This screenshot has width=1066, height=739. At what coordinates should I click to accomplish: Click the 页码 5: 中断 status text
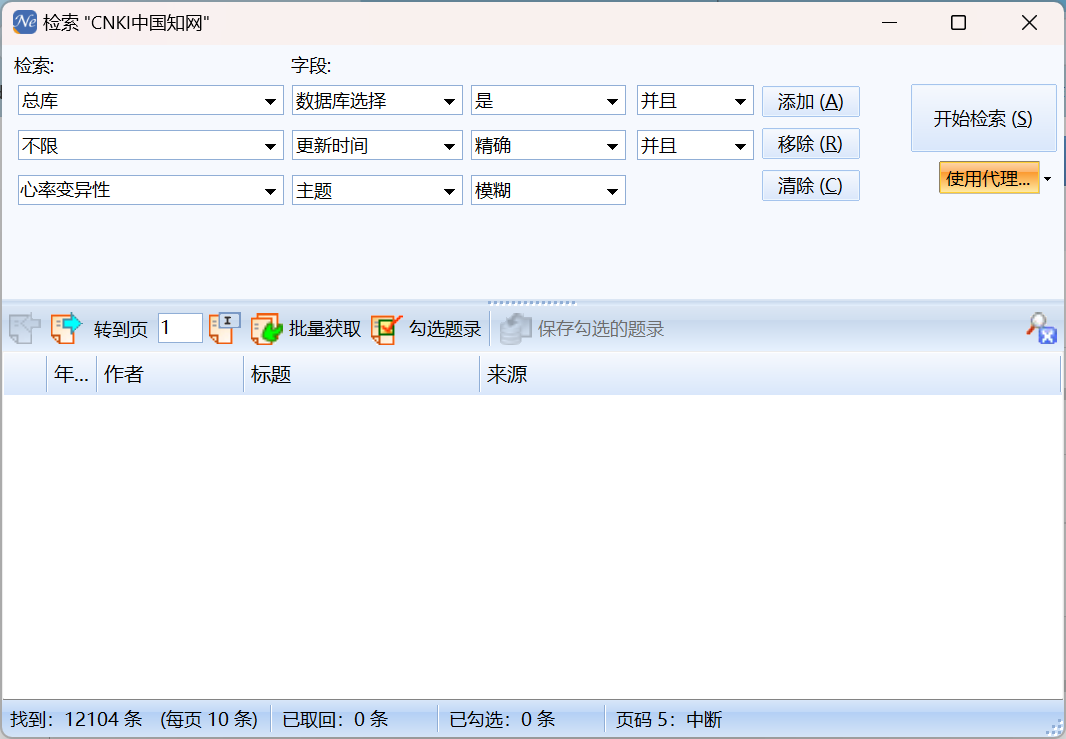pos(669,719)
